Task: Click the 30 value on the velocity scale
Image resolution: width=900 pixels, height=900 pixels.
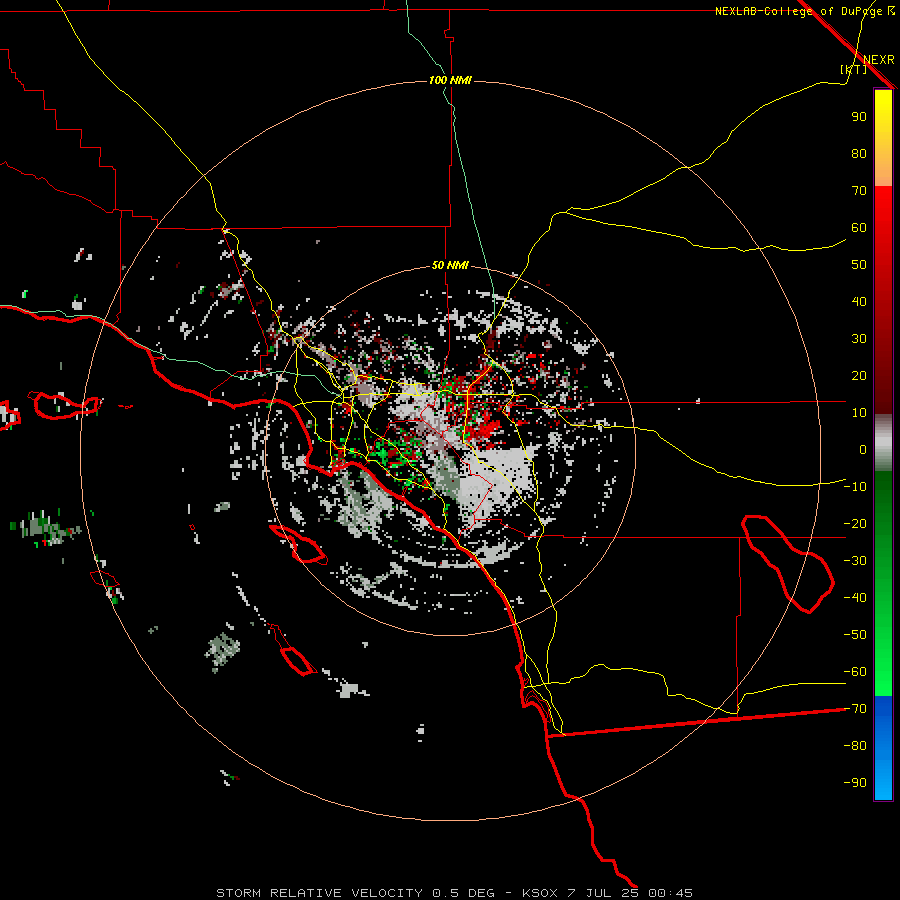Action: tap(859, 339)
